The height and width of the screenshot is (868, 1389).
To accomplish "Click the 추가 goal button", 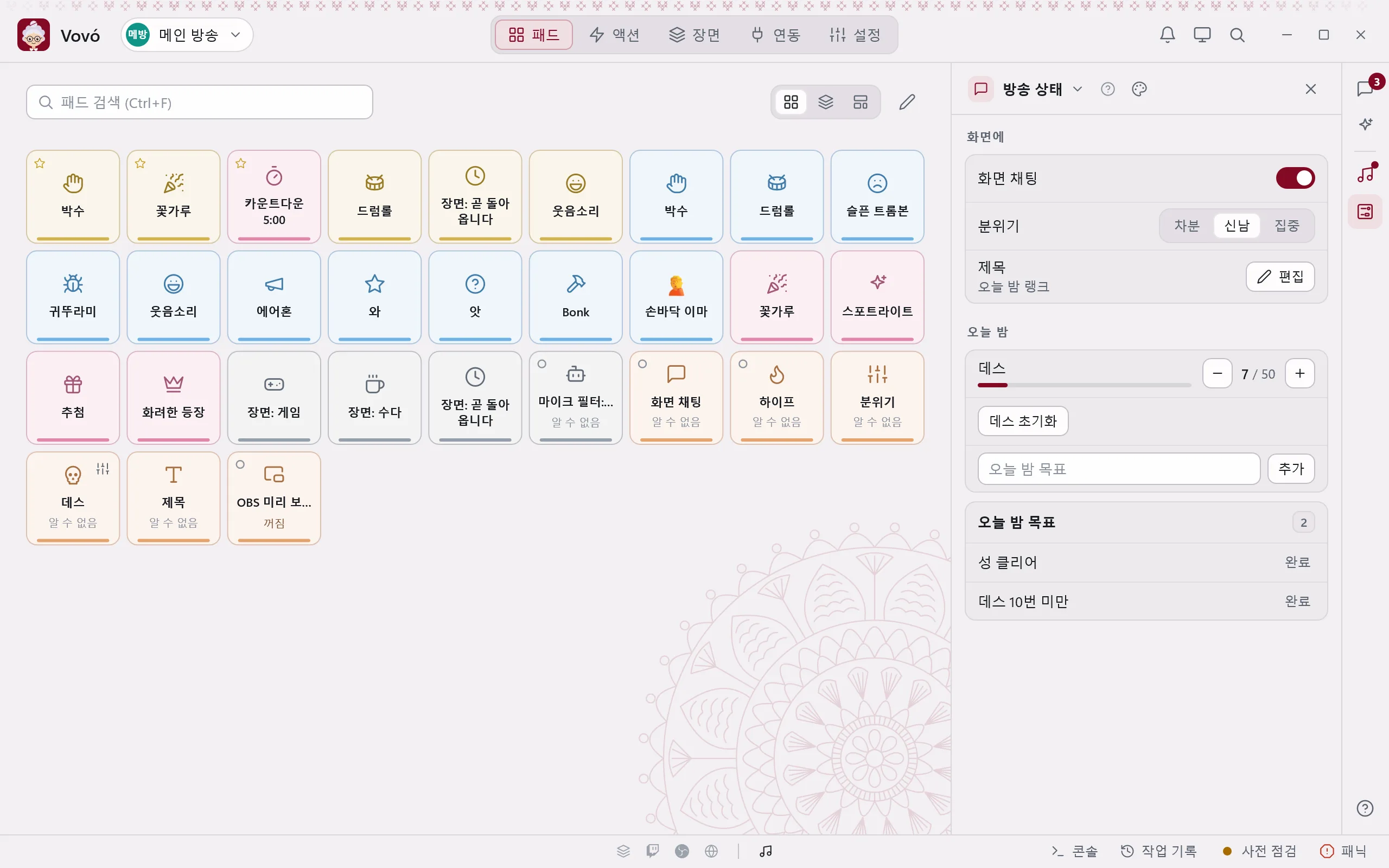I will 1291,468.
